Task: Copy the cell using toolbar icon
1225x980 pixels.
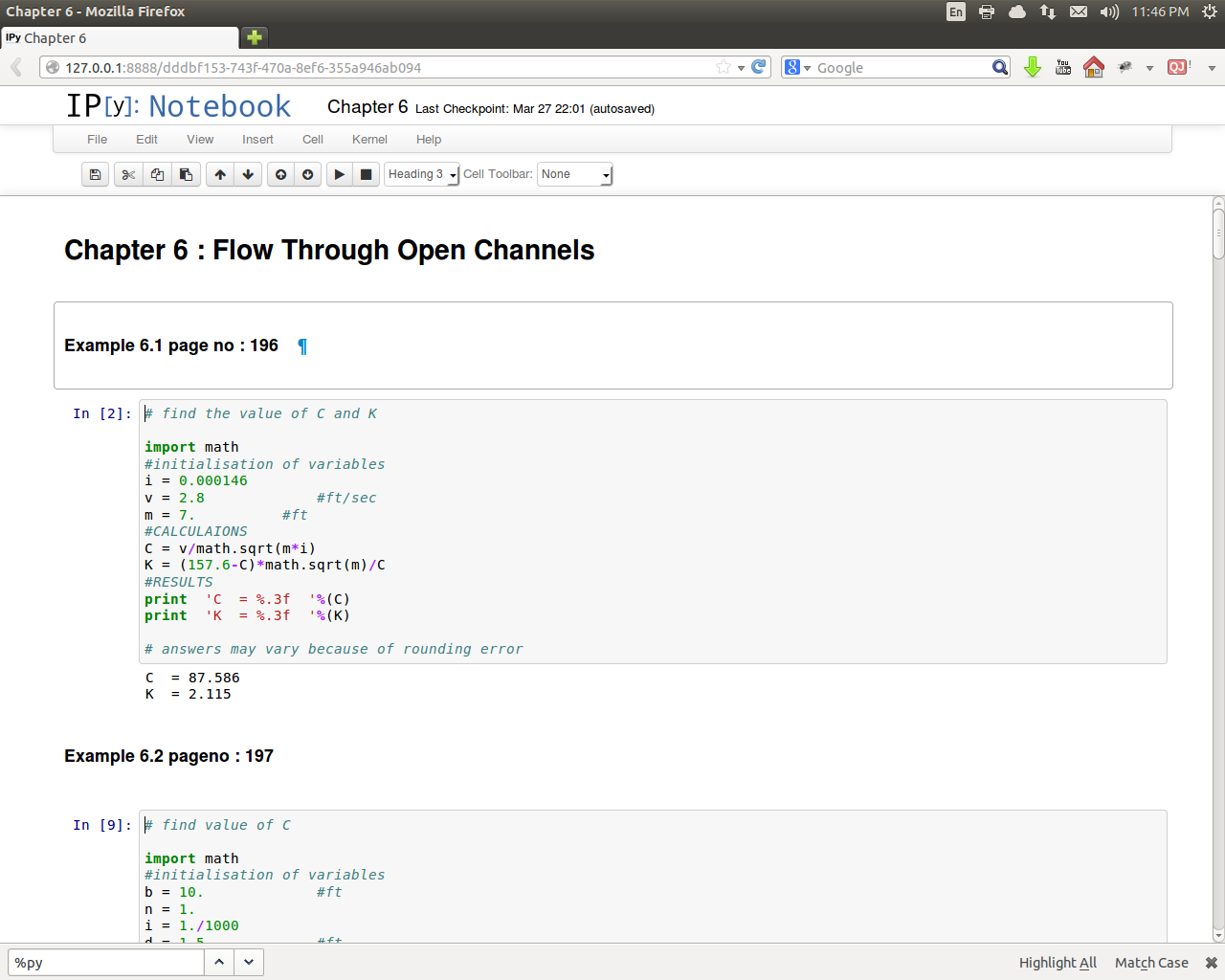Action: pos(157,174)
